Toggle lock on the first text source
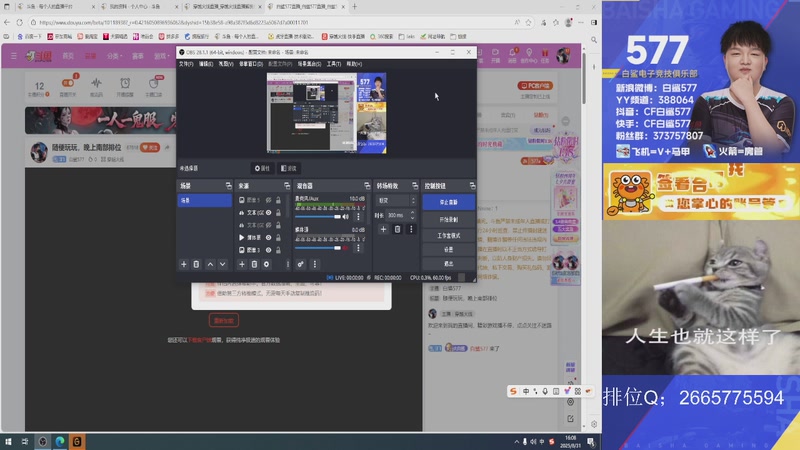The height and width of the screenshot is (450, 800). tap(278, 212)
